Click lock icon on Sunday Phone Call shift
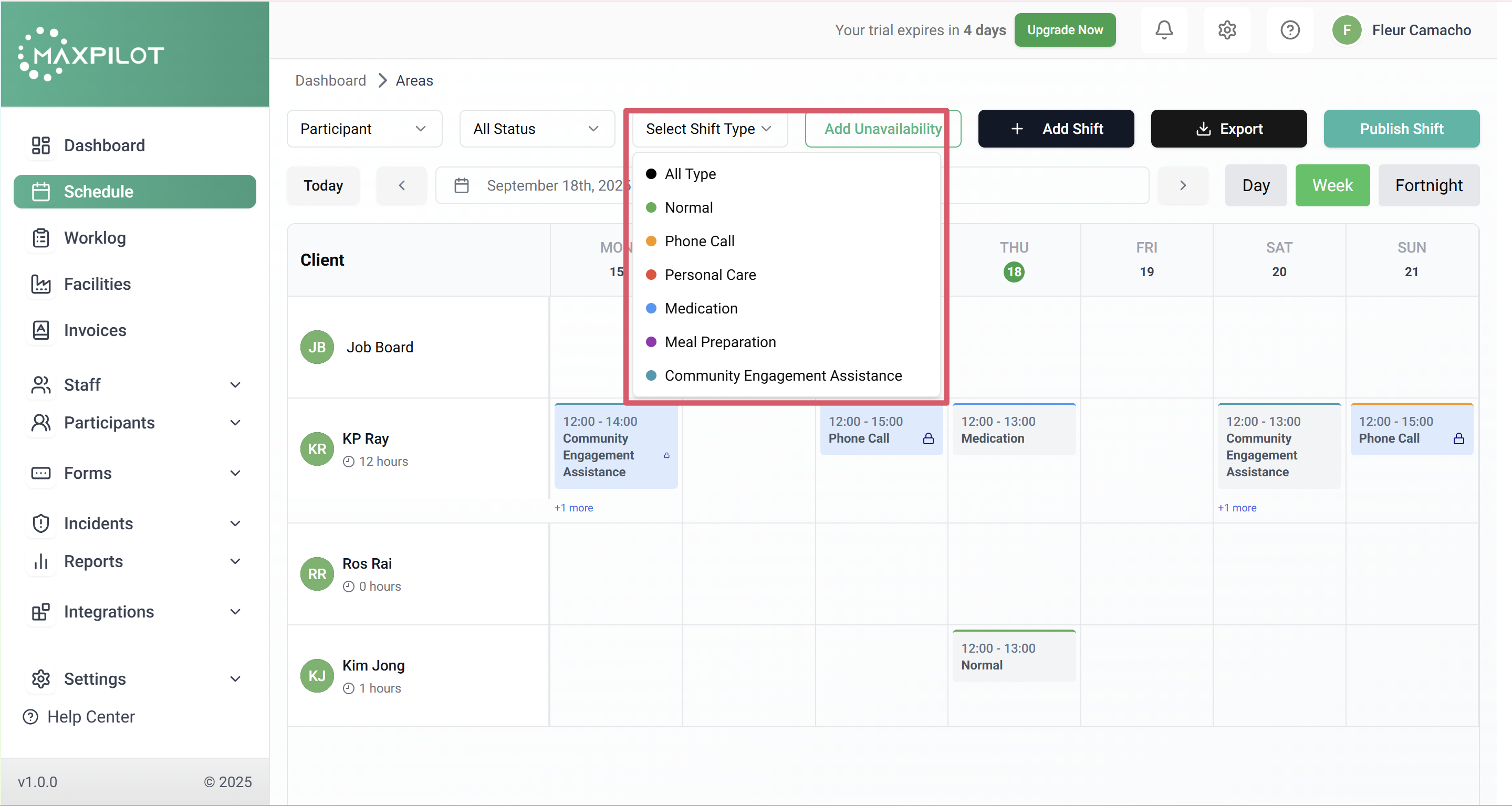 point(1458,438)
